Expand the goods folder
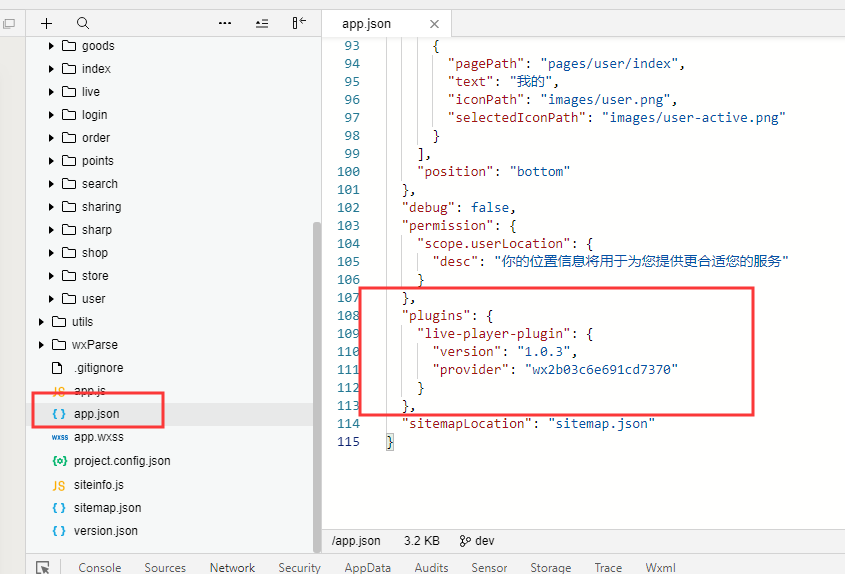This screenshot has height=574, width=845. tap(52, 46)
